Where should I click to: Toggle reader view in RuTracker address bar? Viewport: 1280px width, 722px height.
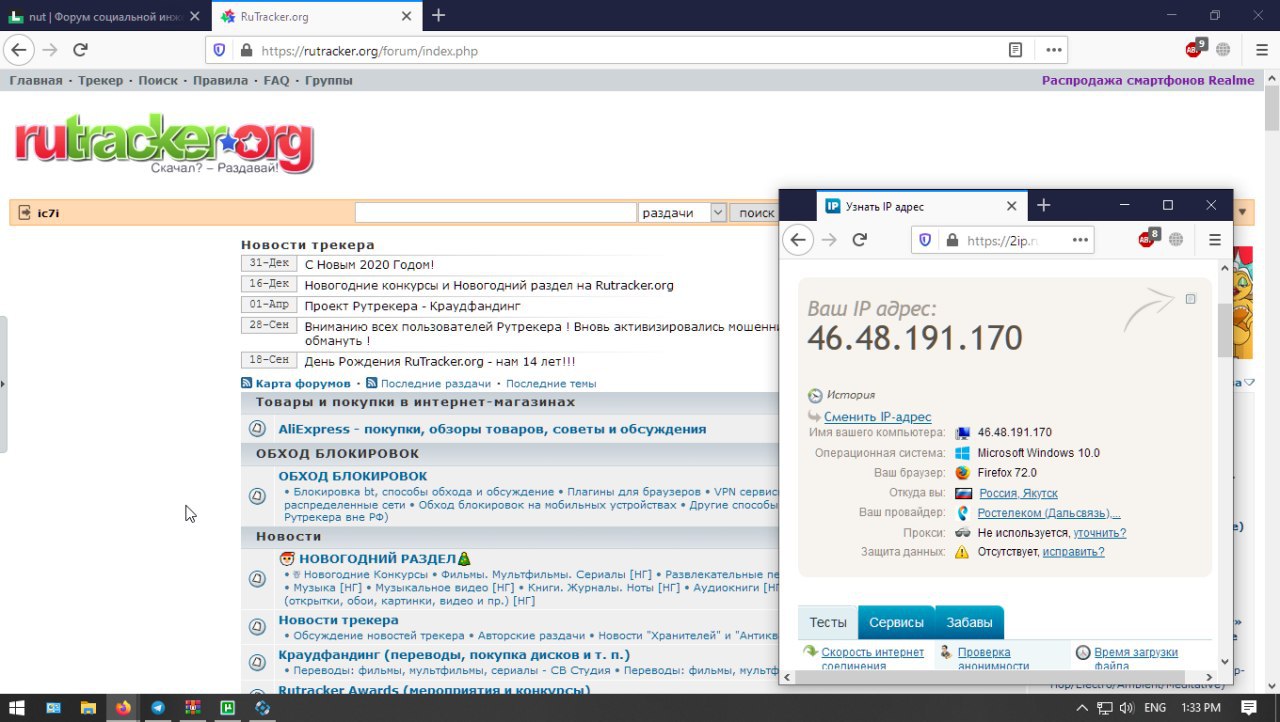coord(1016,50)
